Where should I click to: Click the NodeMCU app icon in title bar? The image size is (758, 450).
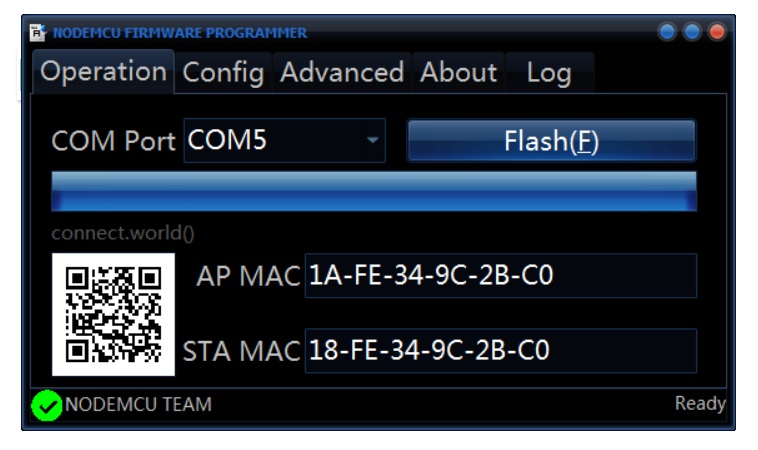(x=39, y=32)
